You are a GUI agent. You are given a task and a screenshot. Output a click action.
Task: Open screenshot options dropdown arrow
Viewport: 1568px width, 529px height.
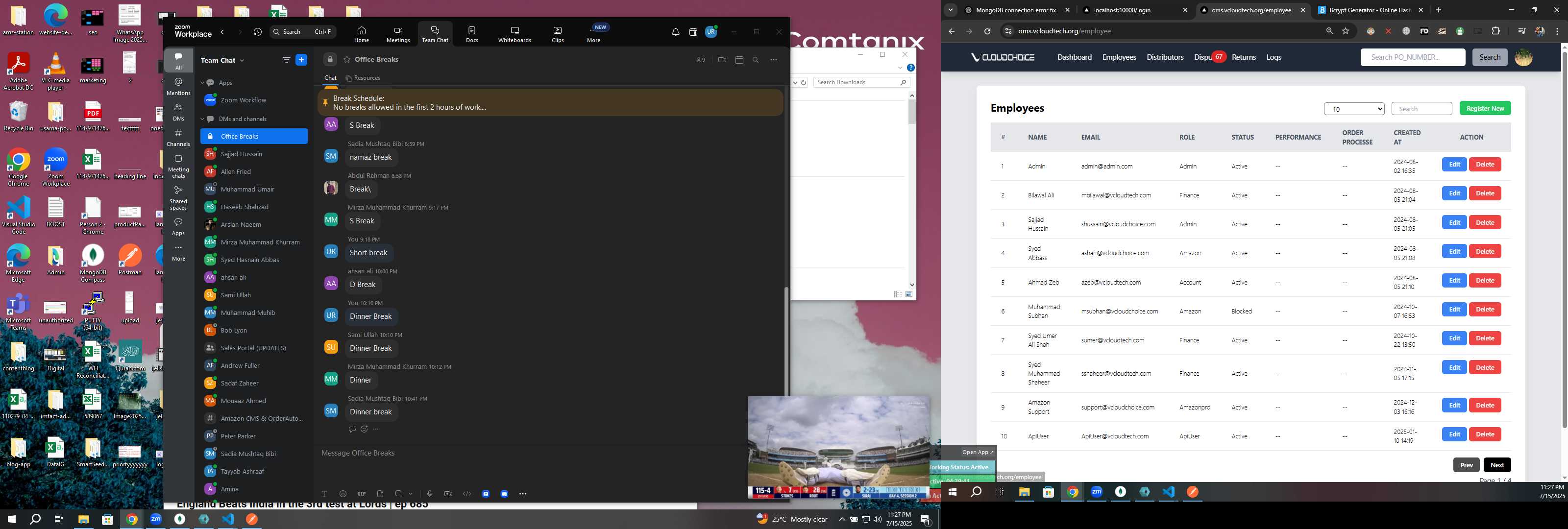pyautogui.click(x=411, y=494)
